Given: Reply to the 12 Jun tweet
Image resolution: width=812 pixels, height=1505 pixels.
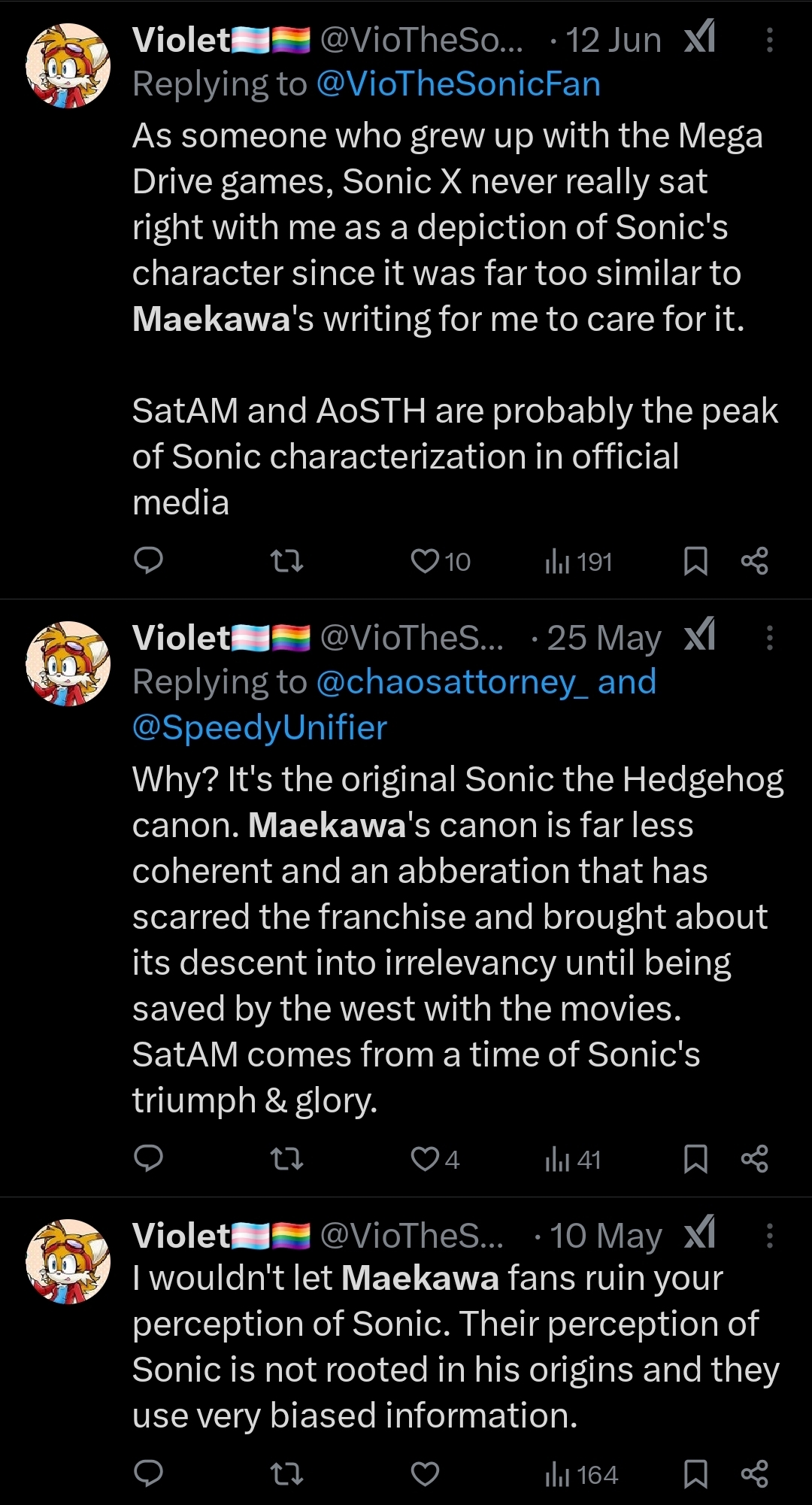Looking at the screenshot, I should pyautogui.click(x=148, y=561).
